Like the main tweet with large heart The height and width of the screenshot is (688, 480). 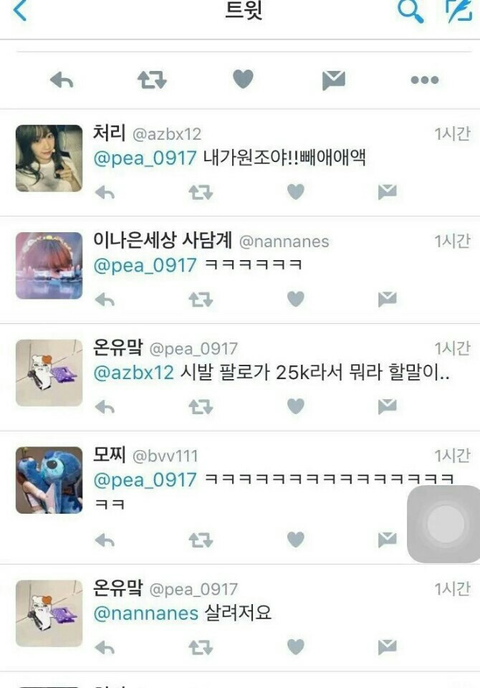[x=243, y=79]
